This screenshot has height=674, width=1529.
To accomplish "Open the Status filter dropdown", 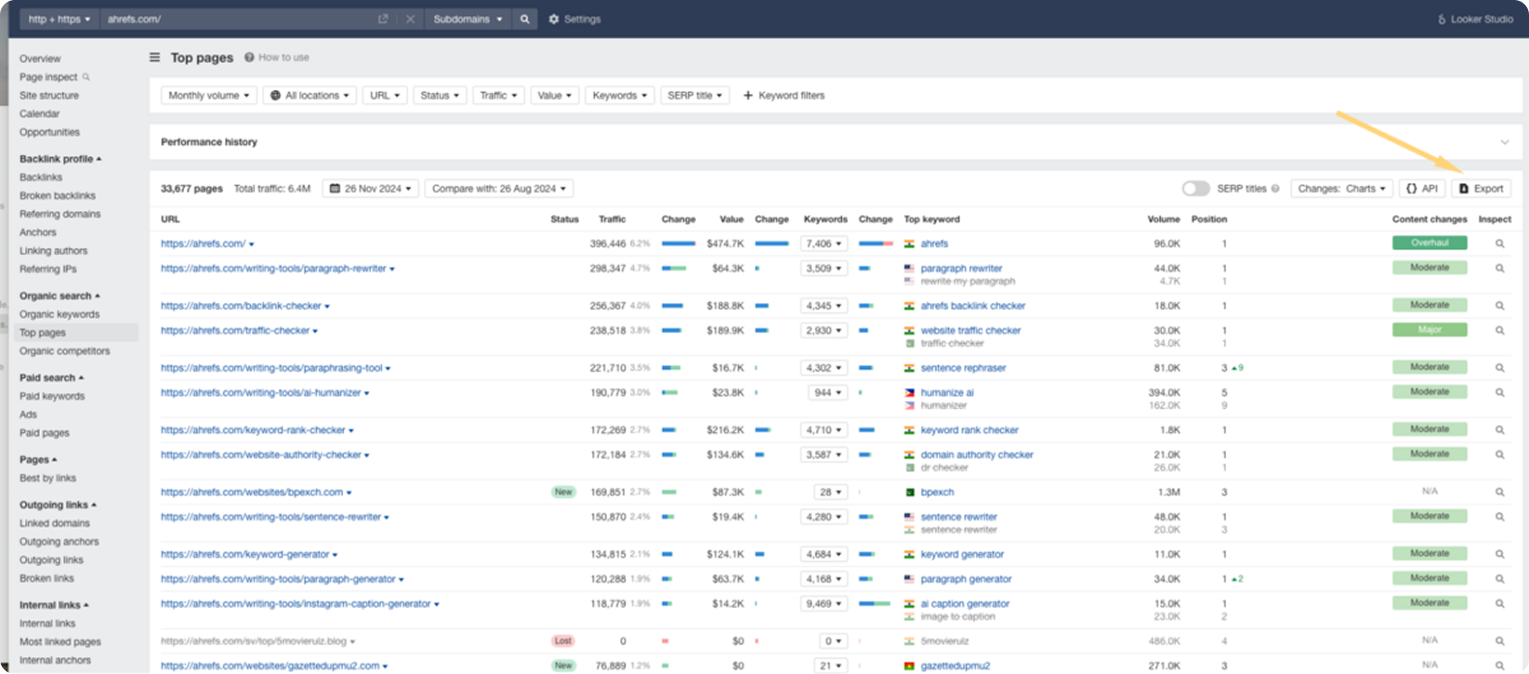I will (440, 96).
